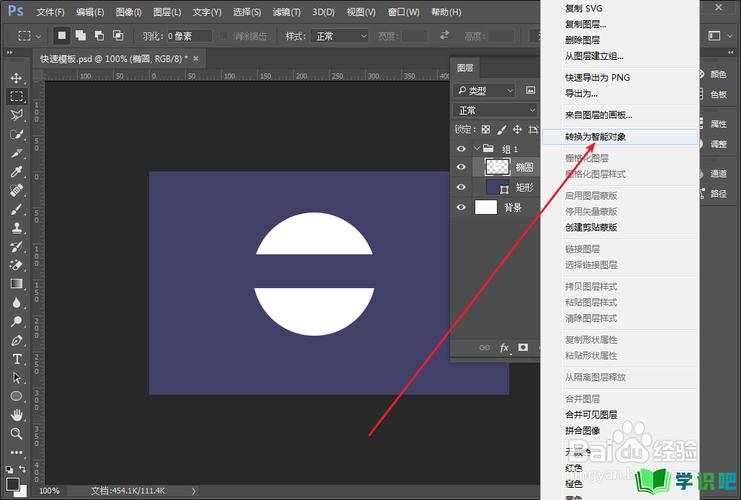
Task: Toggle visibility of 椭圆 layer
Action: (x=461, y=167)
